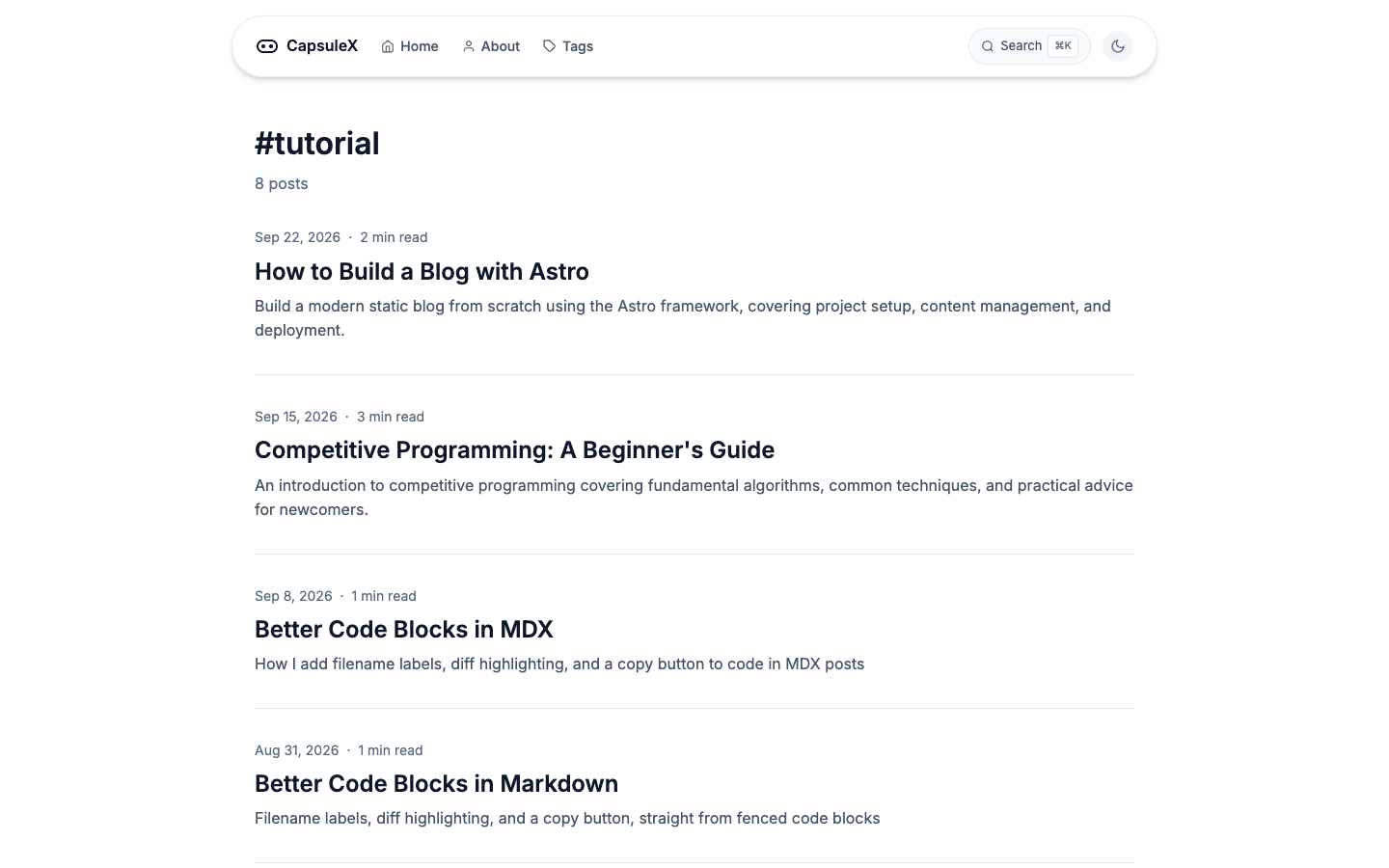
Task: Open the About nav item
Action: tap(491, 46)
